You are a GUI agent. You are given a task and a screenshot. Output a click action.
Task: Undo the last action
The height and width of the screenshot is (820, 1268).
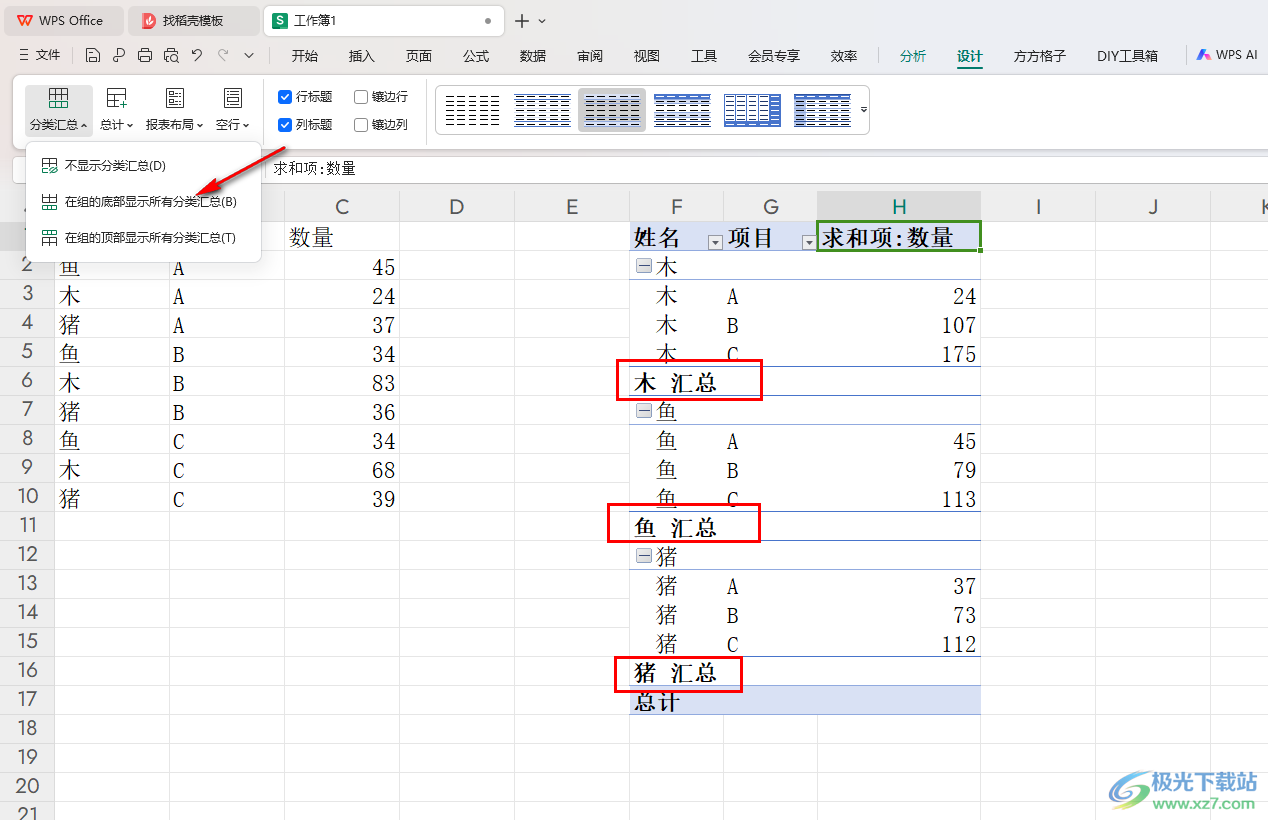197,56
